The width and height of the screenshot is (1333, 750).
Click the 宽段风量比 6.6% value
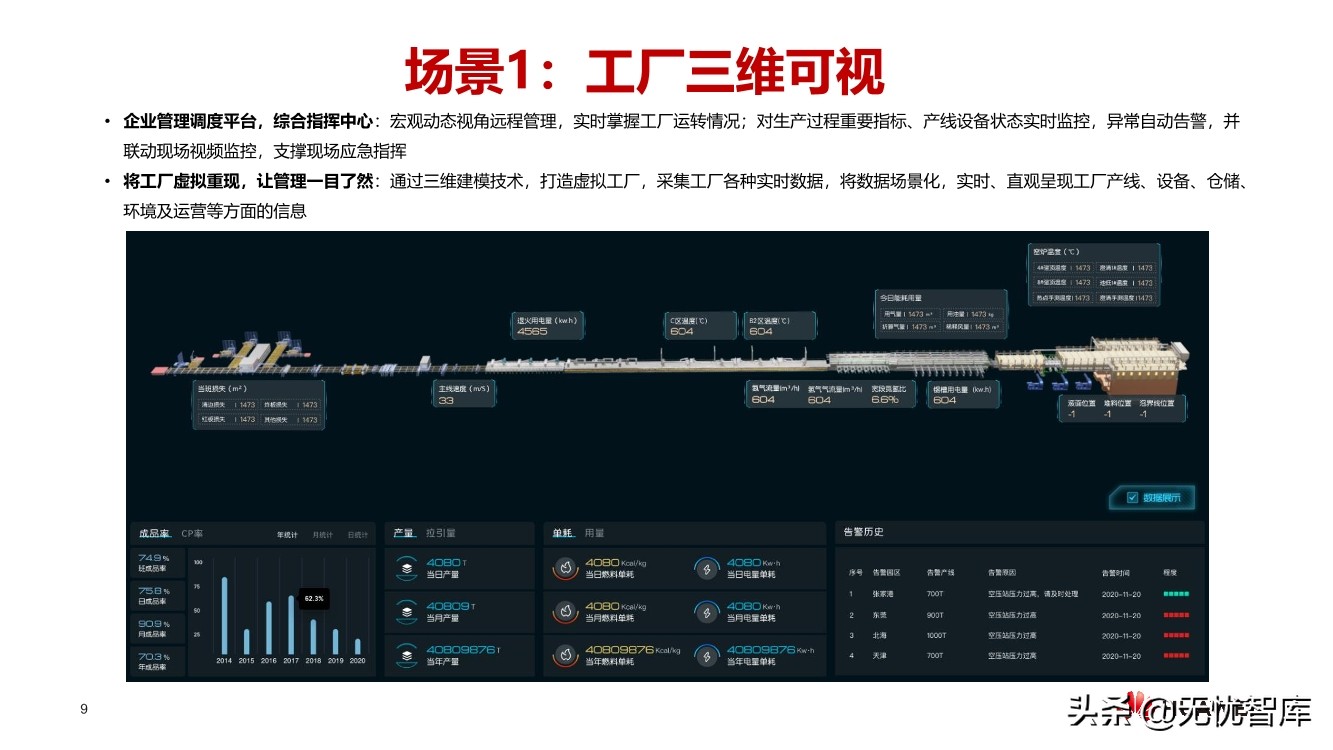(886, 400)
